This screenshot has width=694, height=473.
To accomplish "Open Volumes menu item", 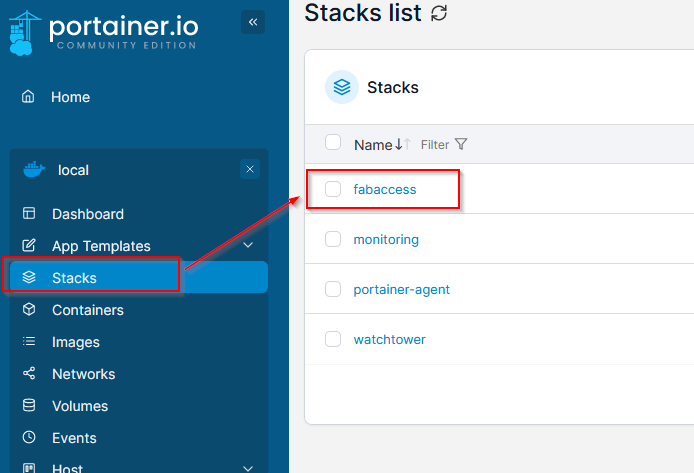I will [80, 406].
